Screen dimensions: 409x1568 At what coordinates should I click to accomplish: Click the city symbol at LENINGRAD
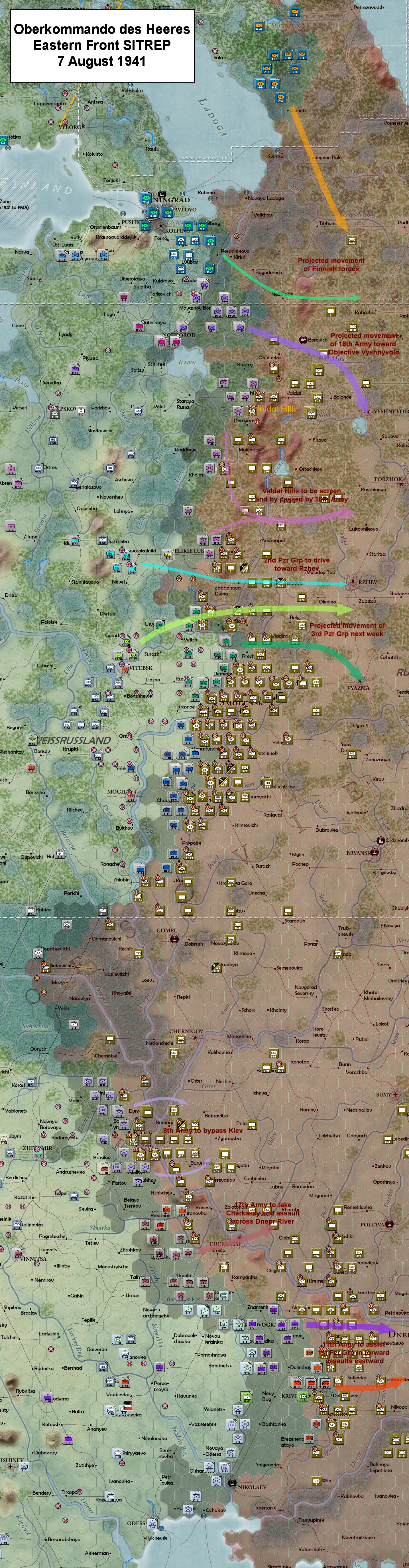tap(162, 193)
